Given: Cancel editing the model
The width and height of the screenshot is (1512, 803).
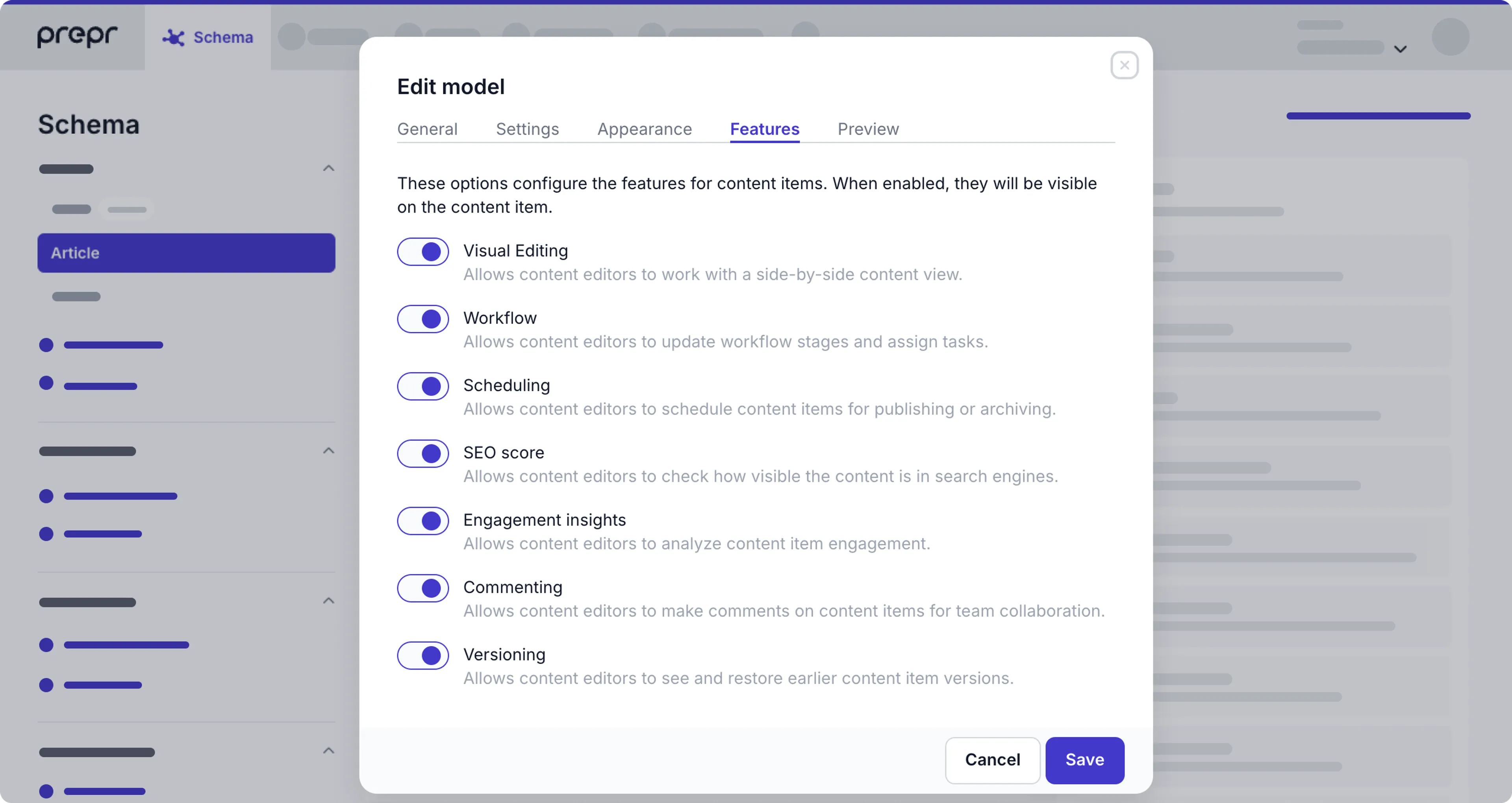Looking at the screenshot, I should pos(992,760).
